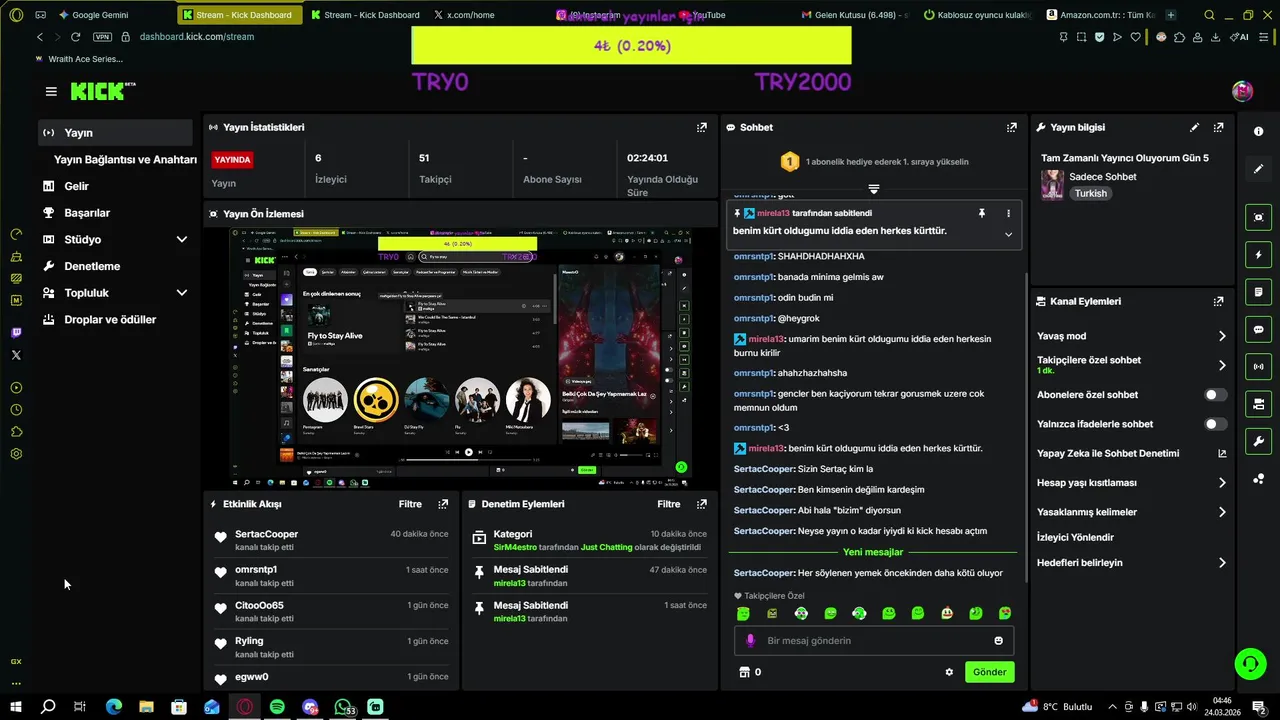Screen dimensions: 1280x720
Task: Toggle the wrench icon in right rail
Action: (x=1258, y=441)
